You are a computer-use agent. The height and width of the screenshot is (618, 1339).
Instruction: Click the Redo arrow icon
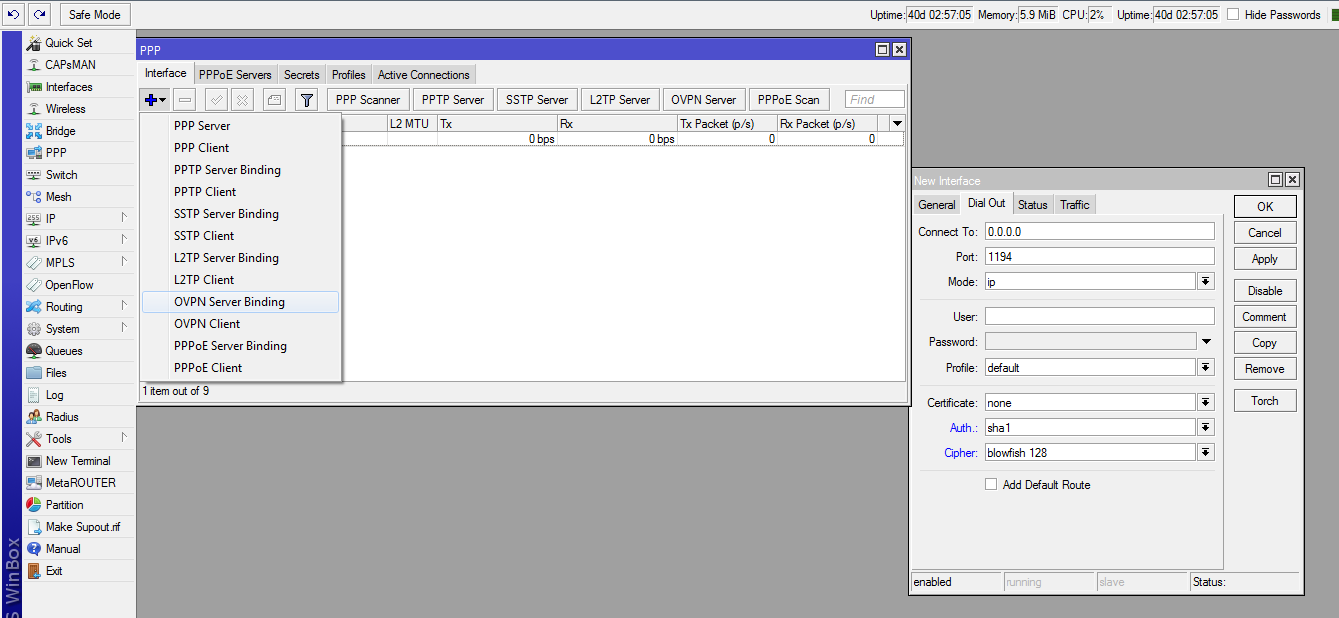39,15
